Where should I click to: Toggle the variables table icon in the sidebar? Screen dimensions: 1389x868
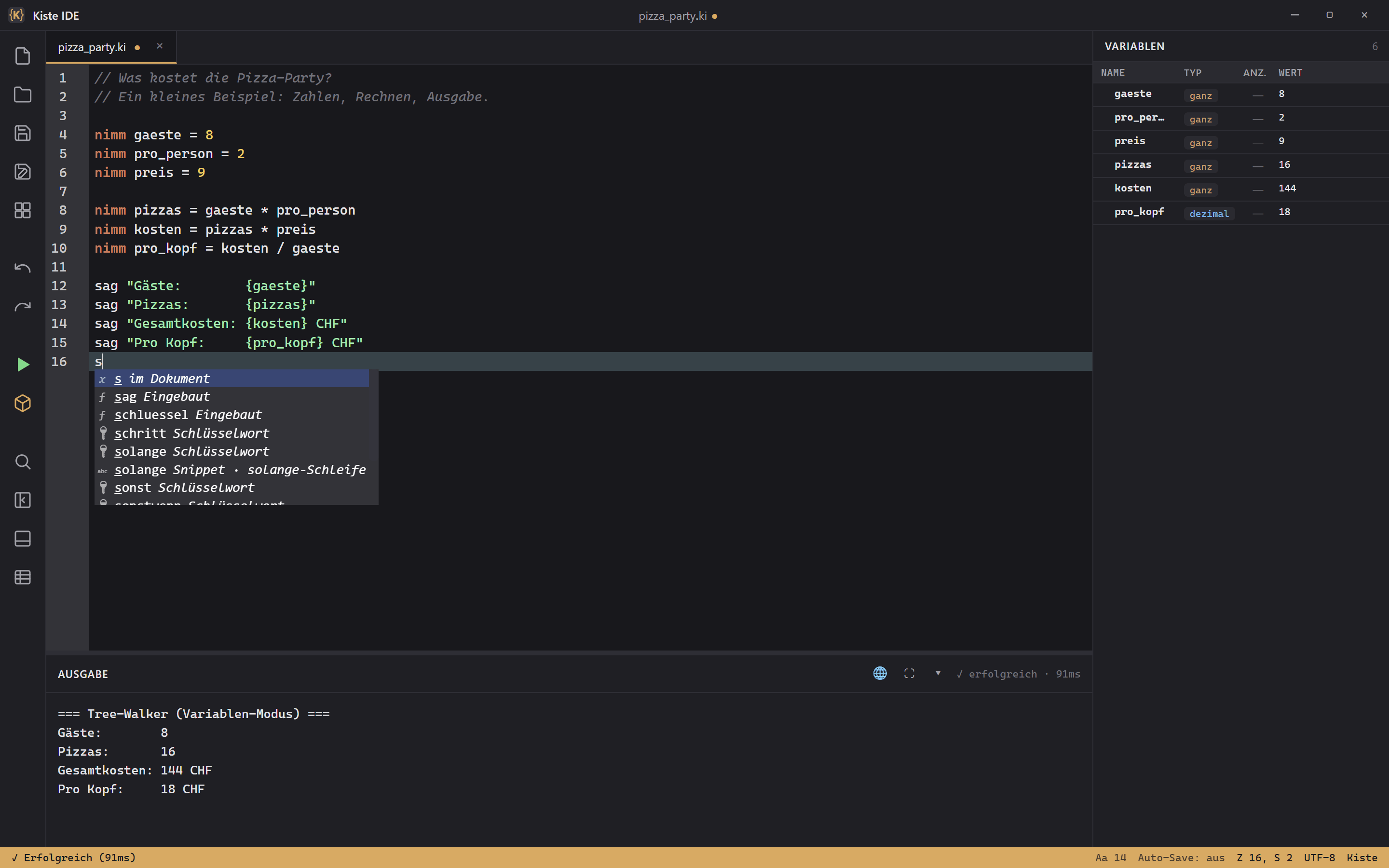click(x=22, y=577)
